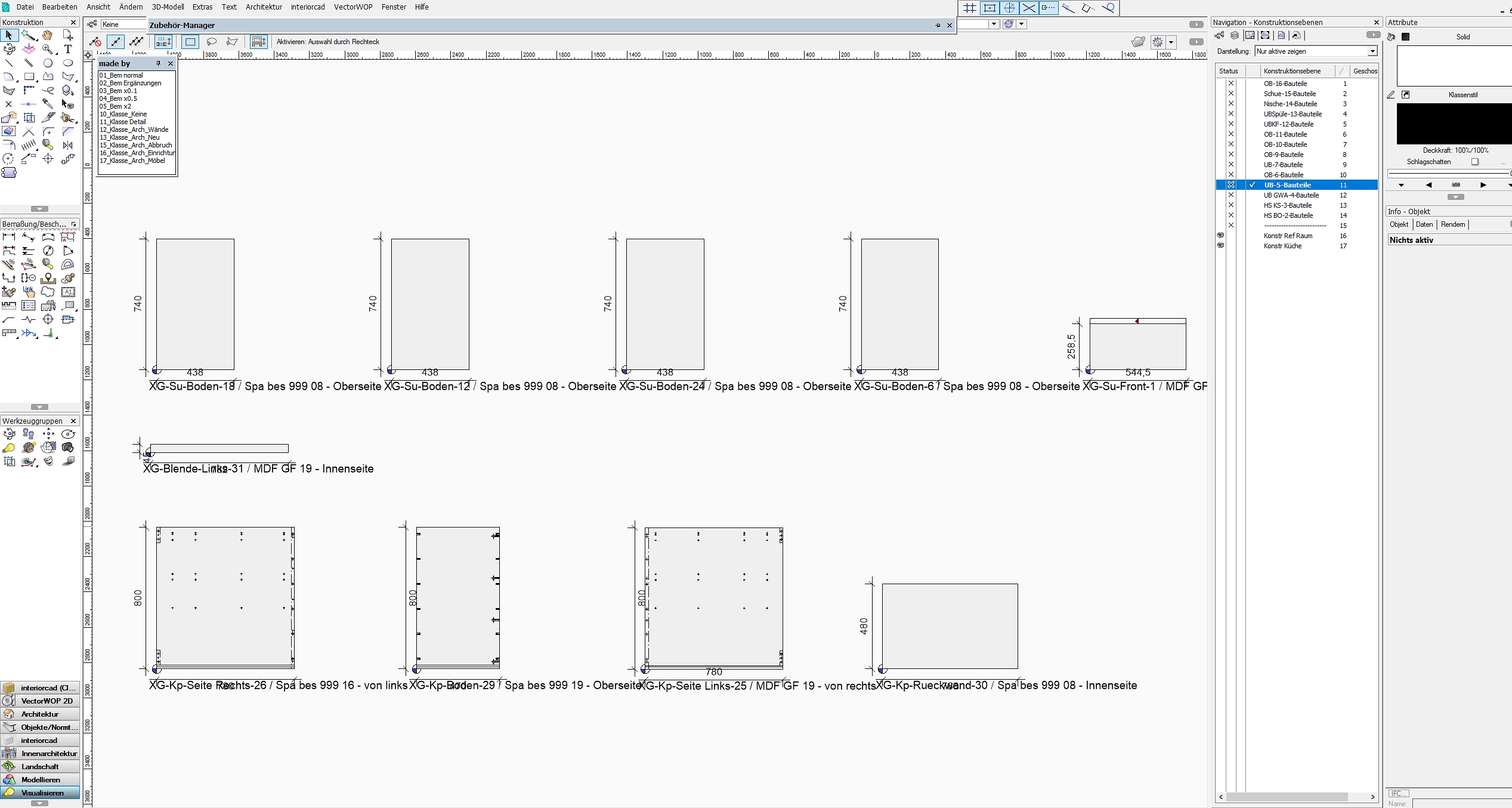Open the Darstellung dropdown
This screenshot has width=1512, height=808.
point(1372,51)
